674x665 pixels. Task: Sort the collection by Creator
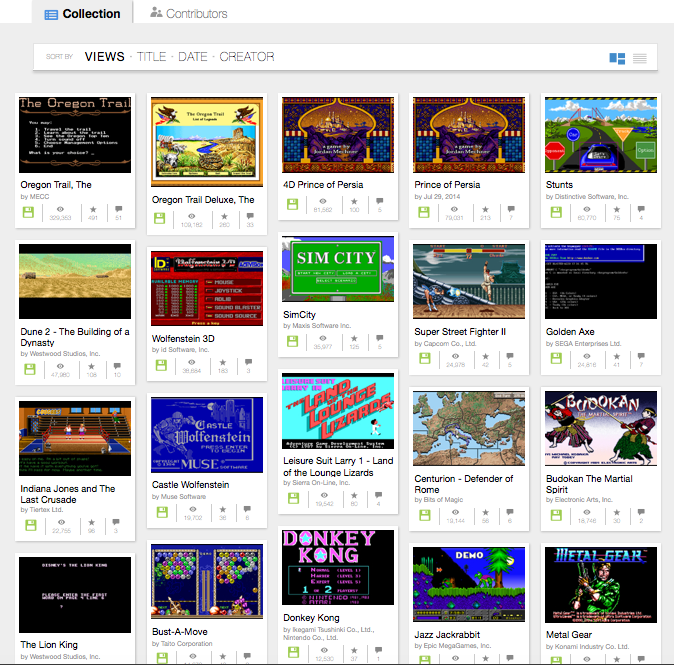(x=247, y=56)
